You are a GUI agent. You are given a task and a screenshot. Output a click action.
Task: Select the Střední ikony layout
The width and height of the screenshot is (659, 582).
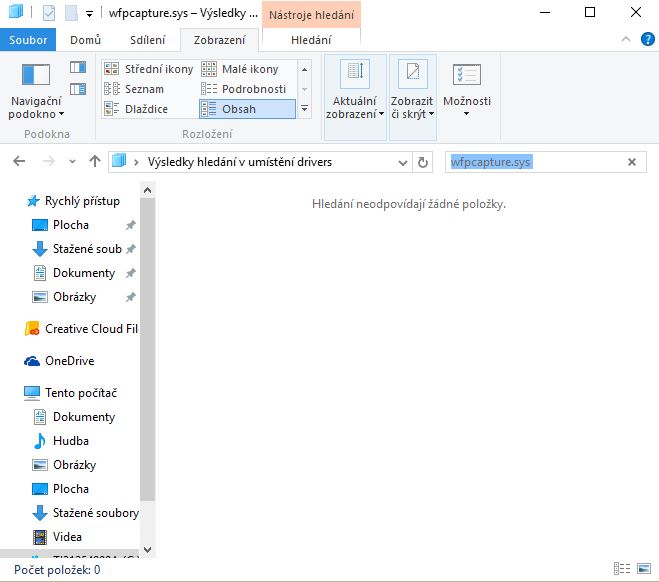[x=149, y=69]
